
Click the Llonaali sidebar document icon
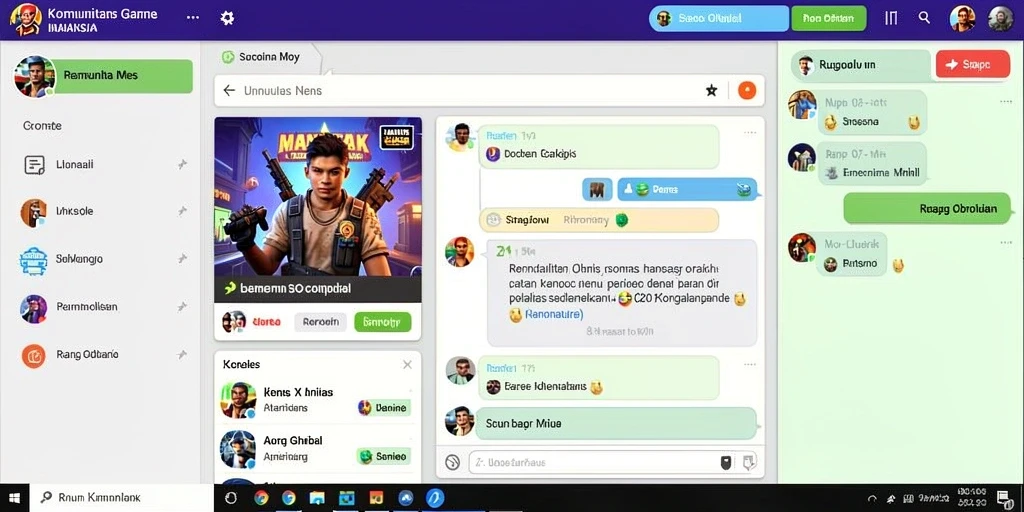click(x=35, y=165)
